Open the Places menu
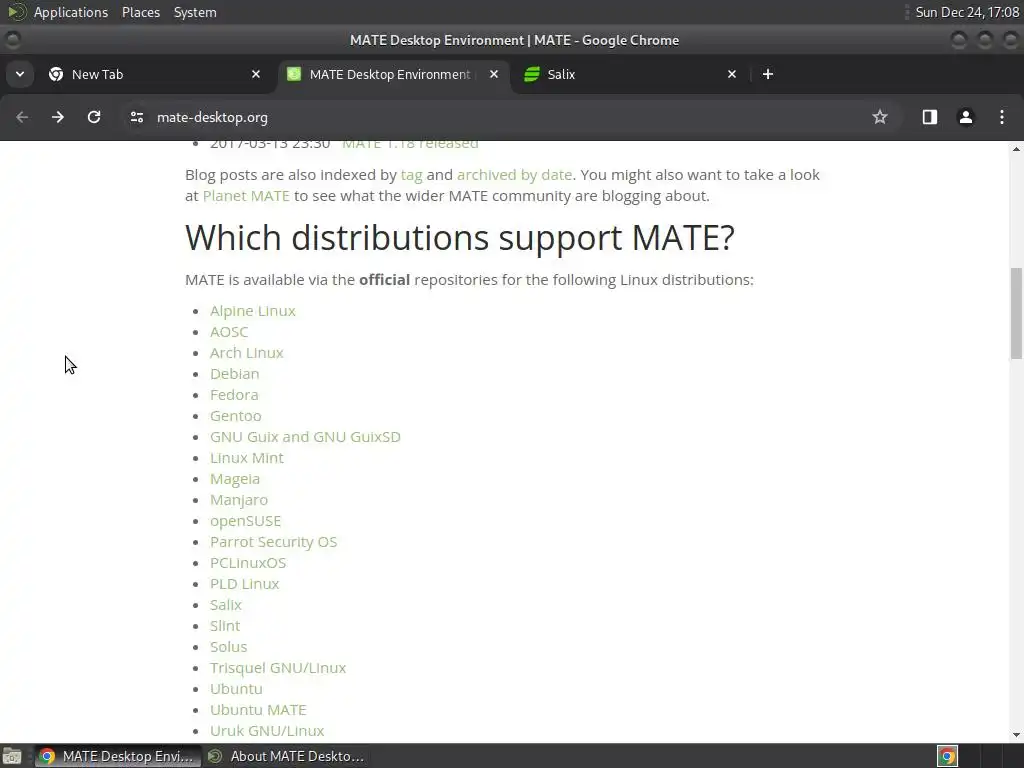1024x768 pixels. coord(141,12)
